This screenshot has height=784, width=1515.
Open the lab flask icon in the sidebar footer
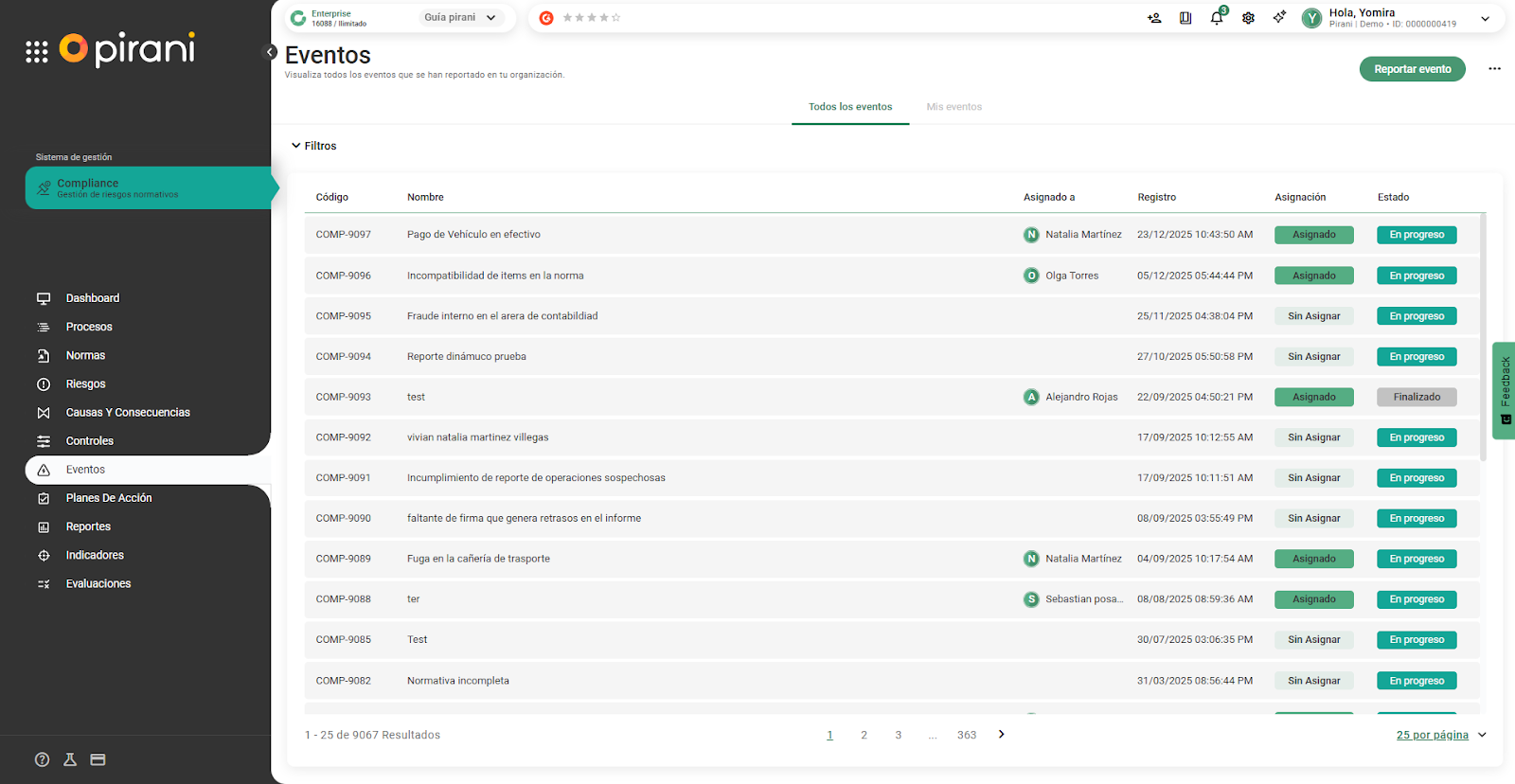[70, 759]
